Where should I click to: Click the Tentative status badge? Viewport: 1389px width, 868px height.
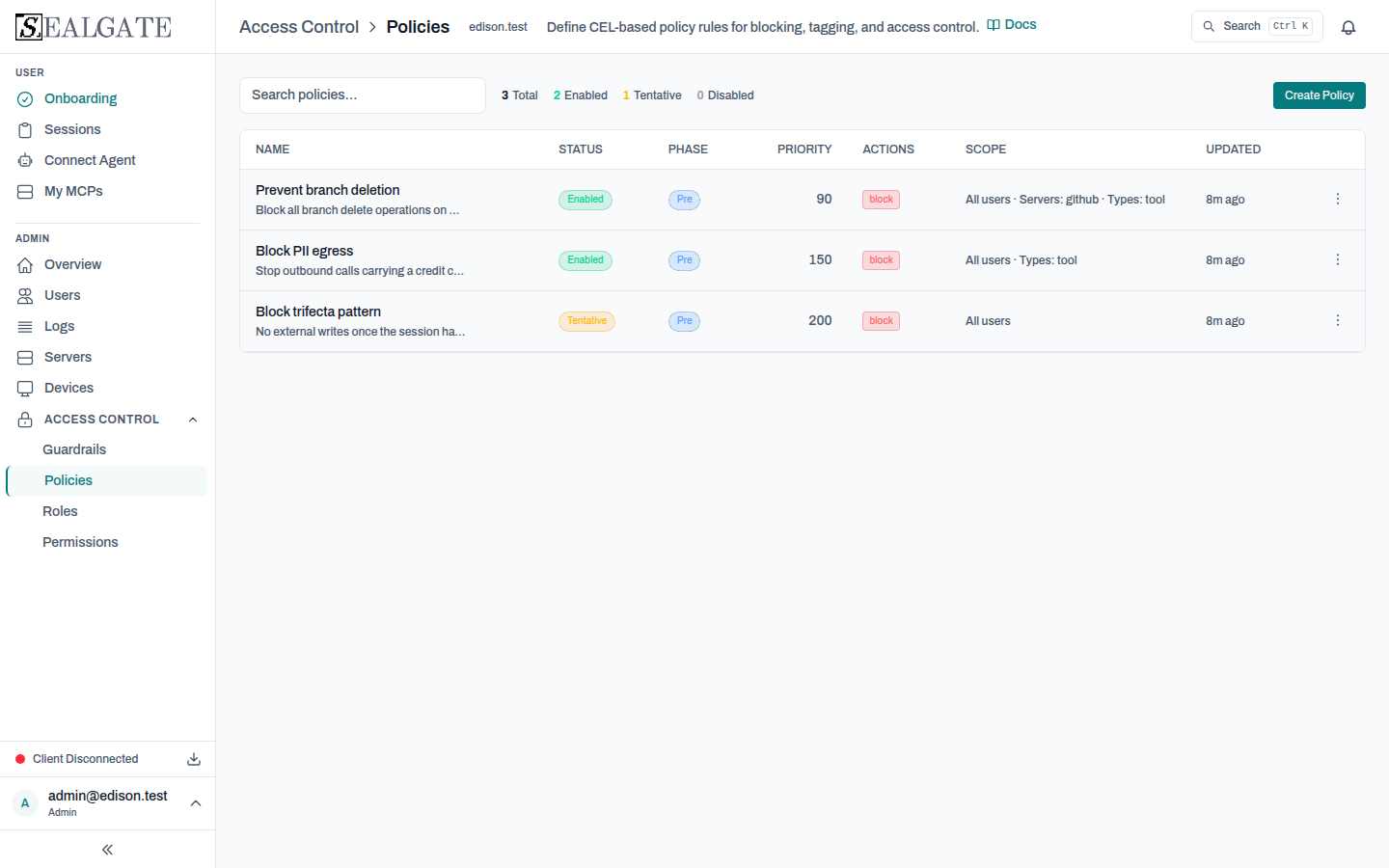point(586,321)
